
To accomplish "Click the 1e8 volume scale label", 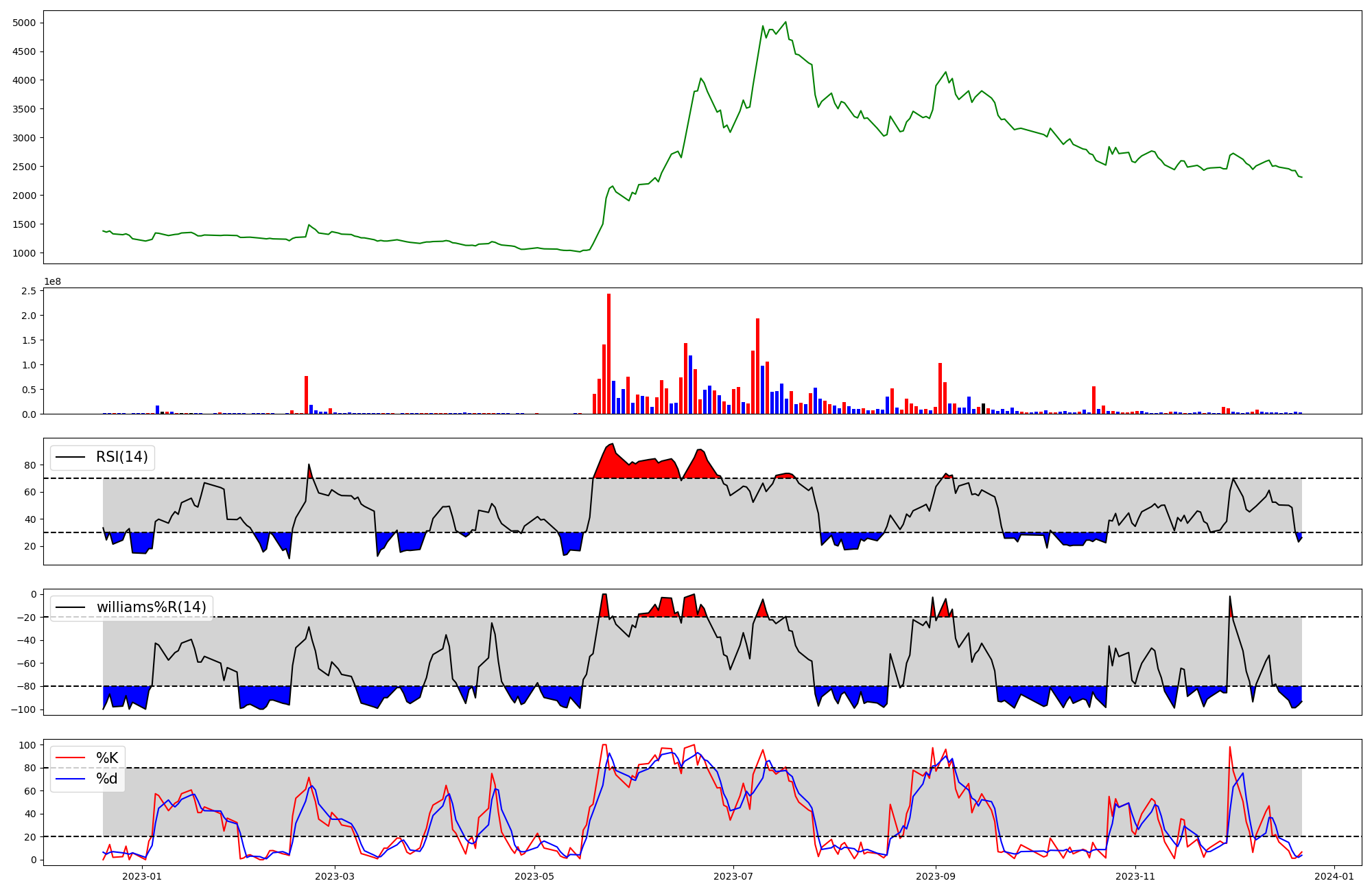I will pos(52,282).
